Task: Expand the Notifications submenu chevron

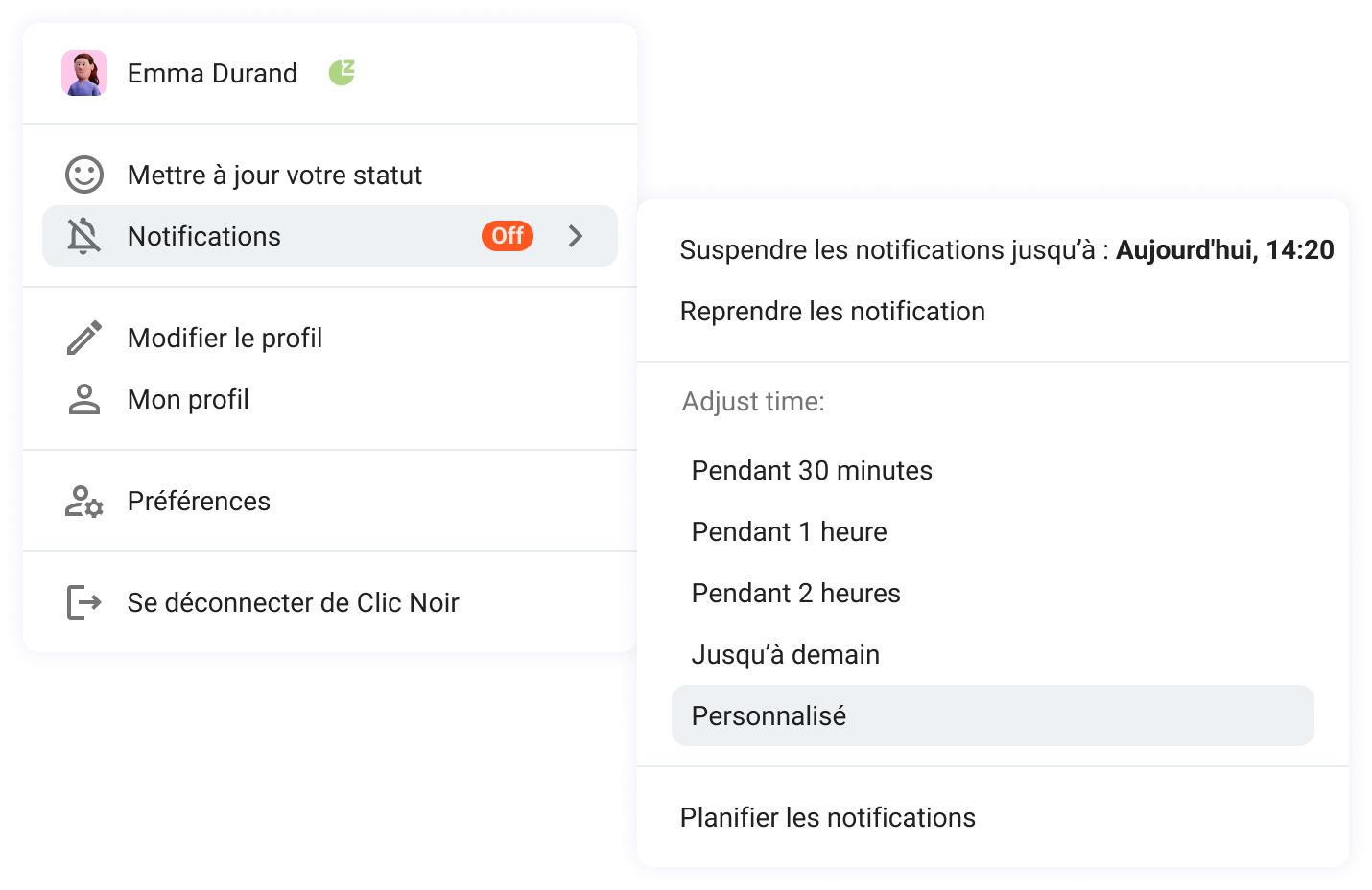Action: click(575, 236)
